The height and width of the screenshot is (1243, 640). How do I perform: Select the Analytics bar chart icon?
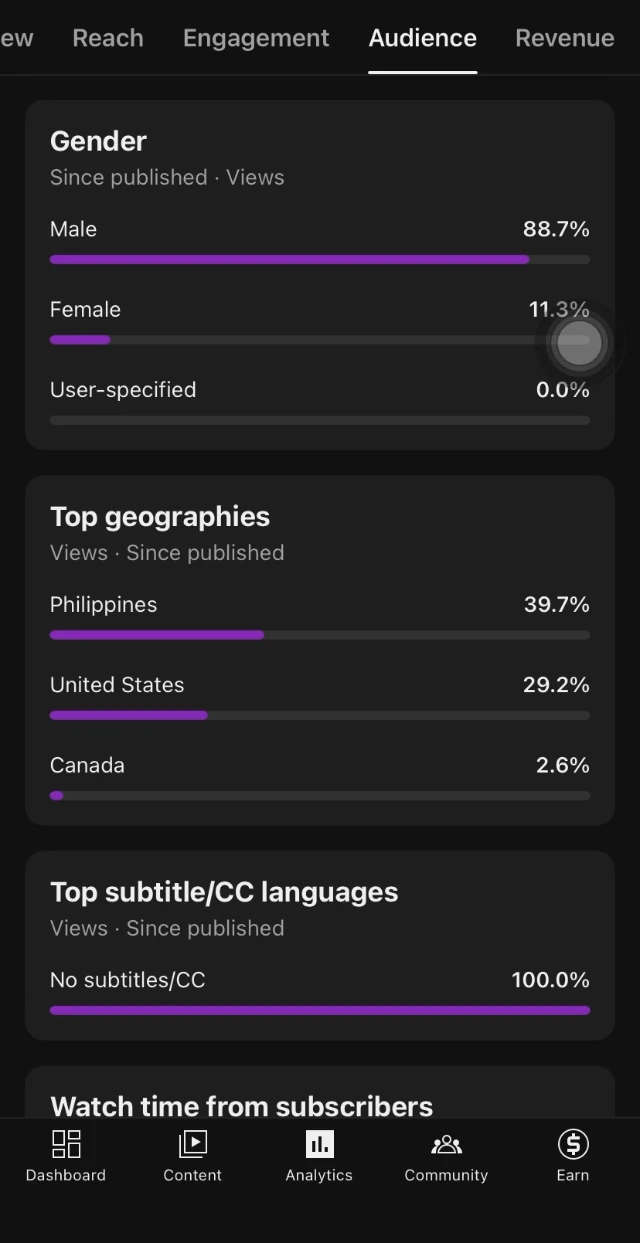click(319, 1144)
